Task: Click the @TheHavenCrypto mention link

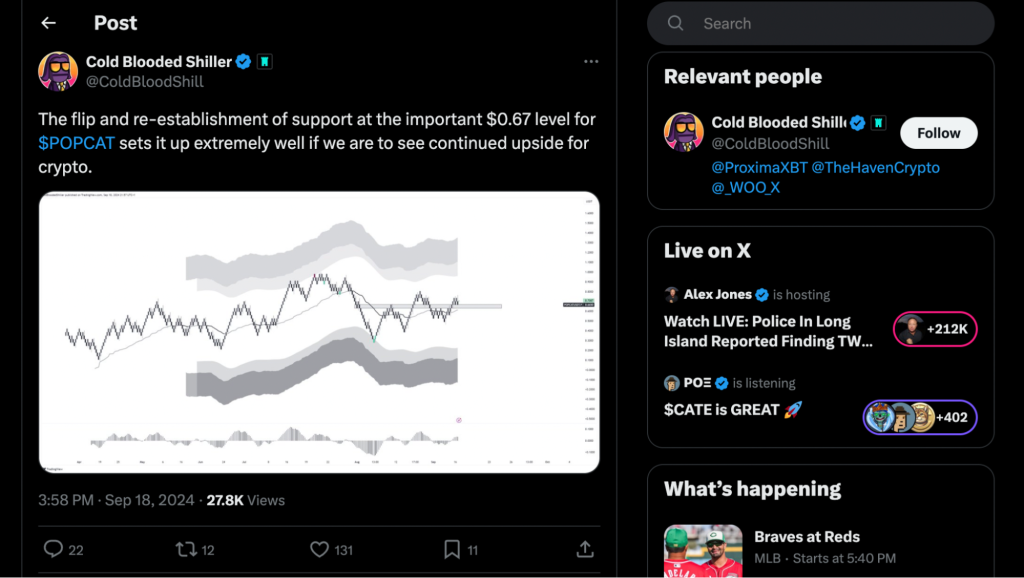Action: (x=875, y=167)
